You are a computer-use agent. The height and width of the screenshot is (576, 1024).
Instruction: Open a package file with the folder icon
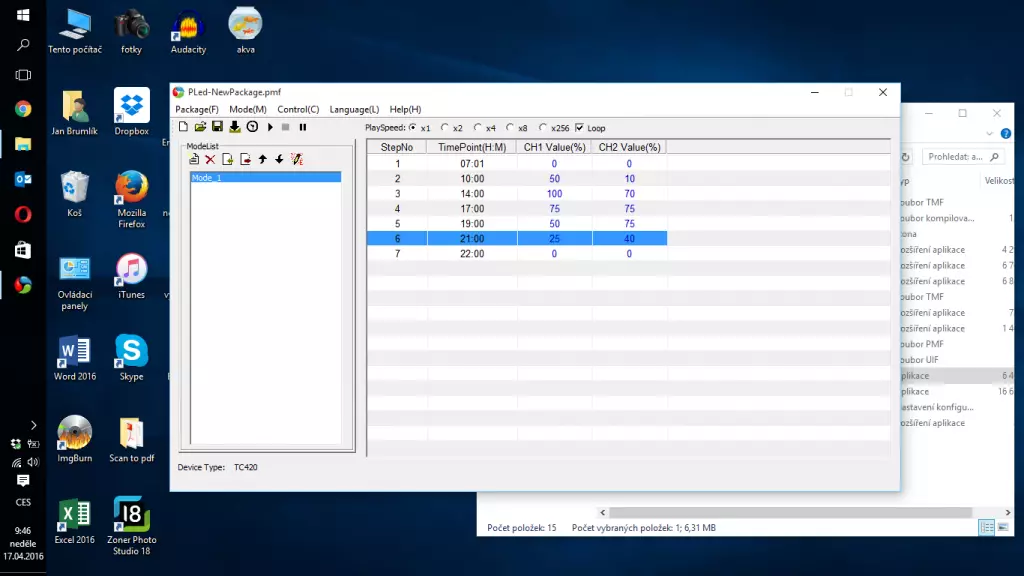coord(200,127)
